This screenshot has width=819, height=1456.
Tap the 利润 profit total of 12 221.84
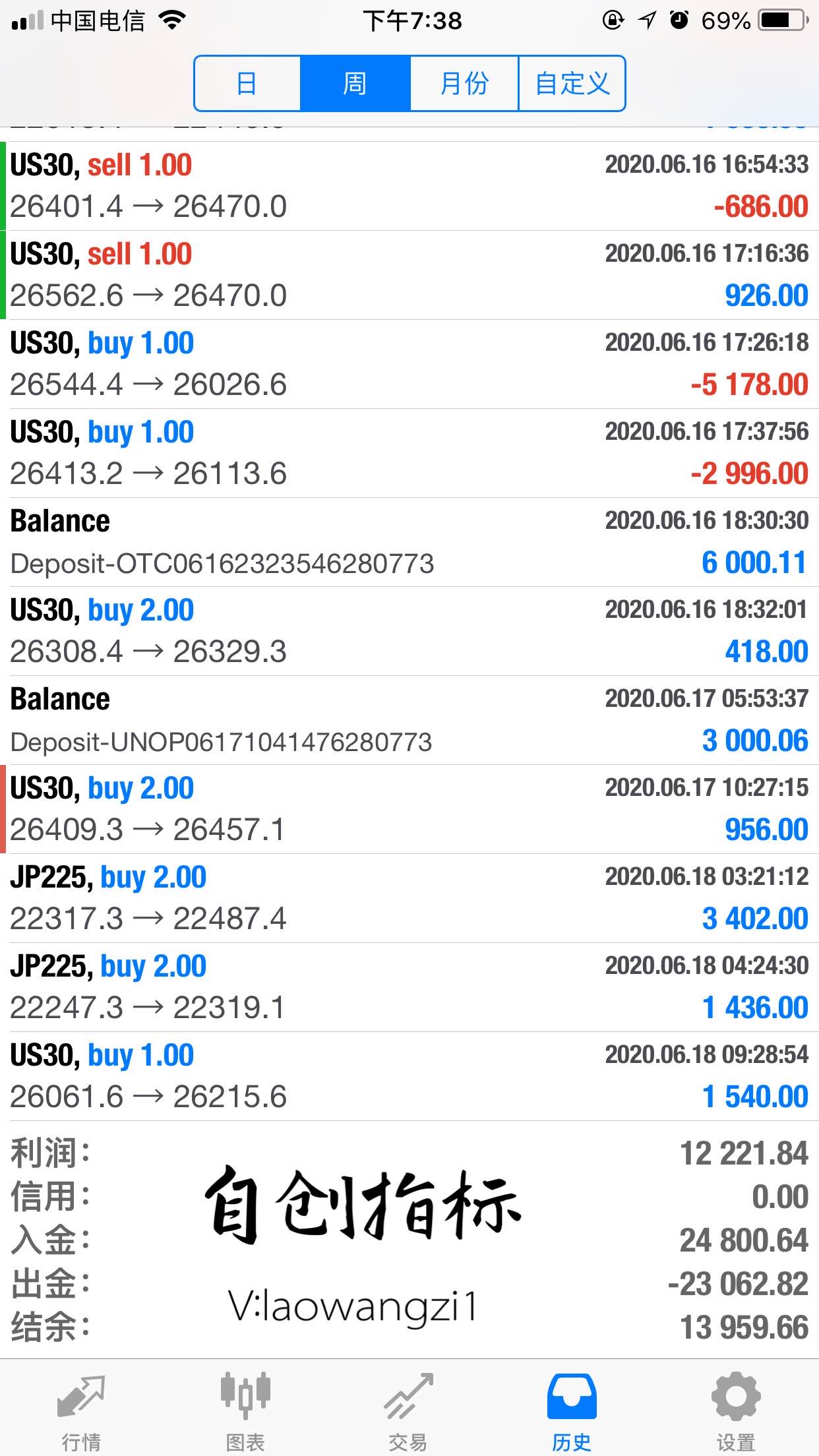pyautogui.click(x=744, y=1154)
